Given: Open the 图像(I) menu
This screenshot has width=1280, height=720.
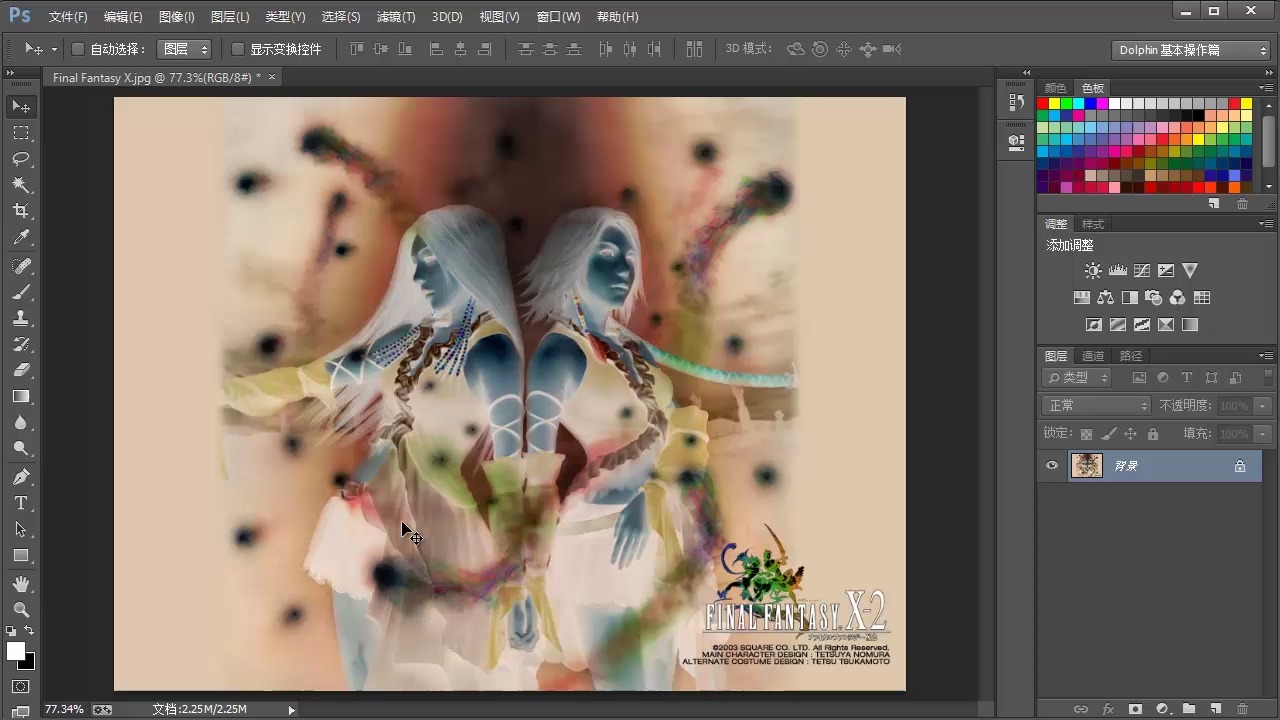Looking at the screenshot, I should coord(177,17).
